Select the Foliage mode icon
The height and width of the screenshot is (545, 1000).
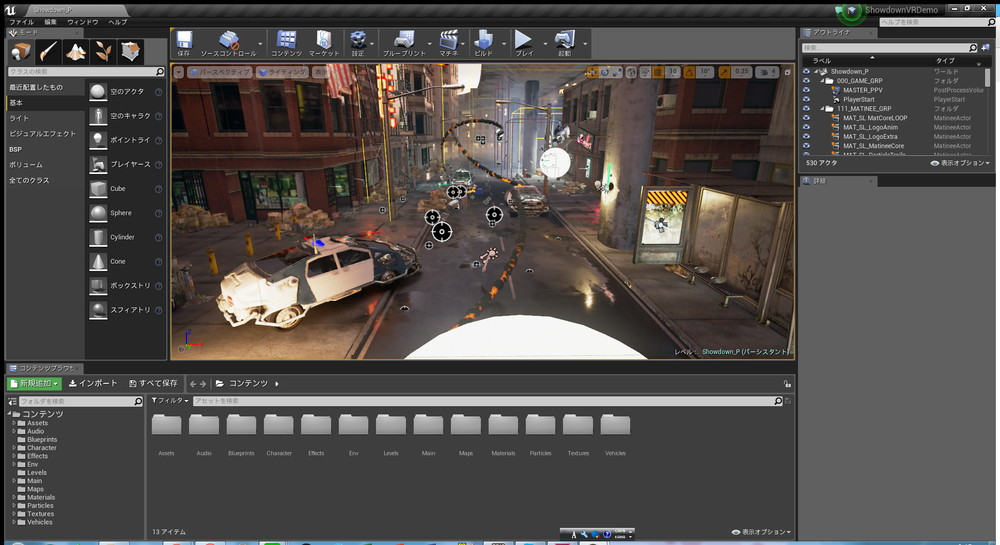point(103,51)
